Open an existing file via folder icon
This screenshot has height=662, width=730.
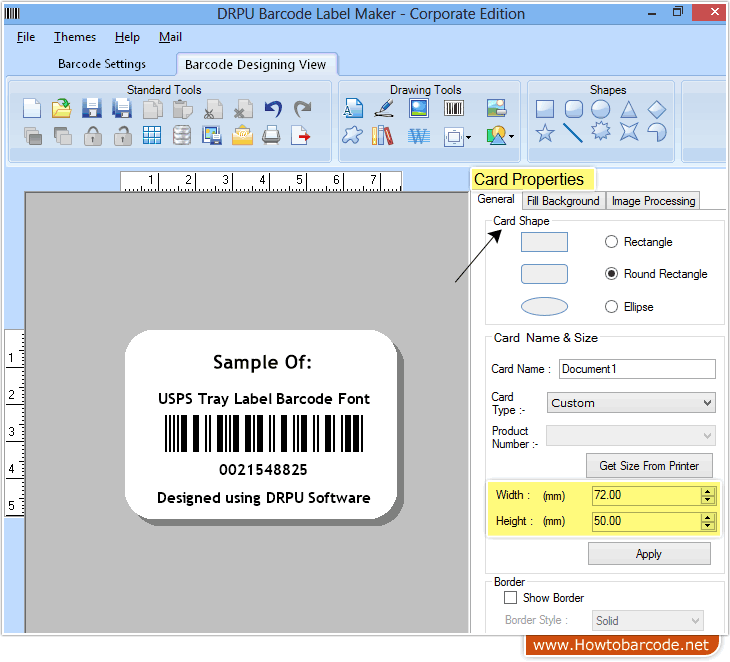(61, 109)
